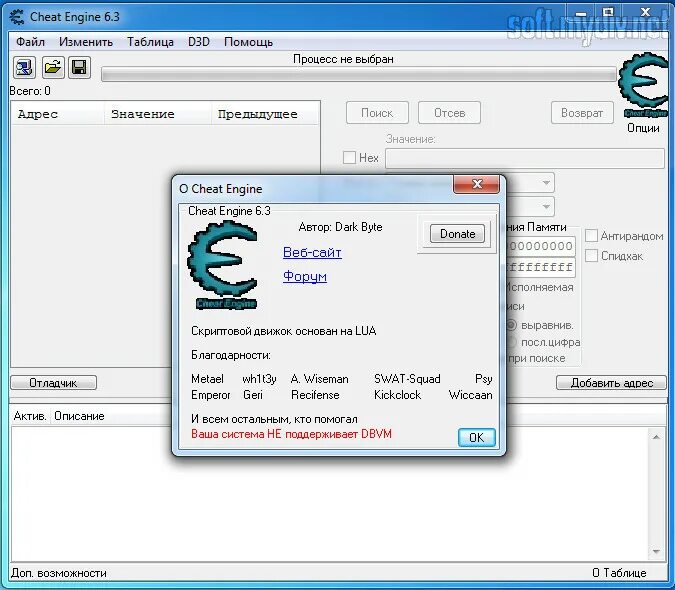675x590 pixels.
Task: Click the Поиск button
Action: click(x=377, y=113)
